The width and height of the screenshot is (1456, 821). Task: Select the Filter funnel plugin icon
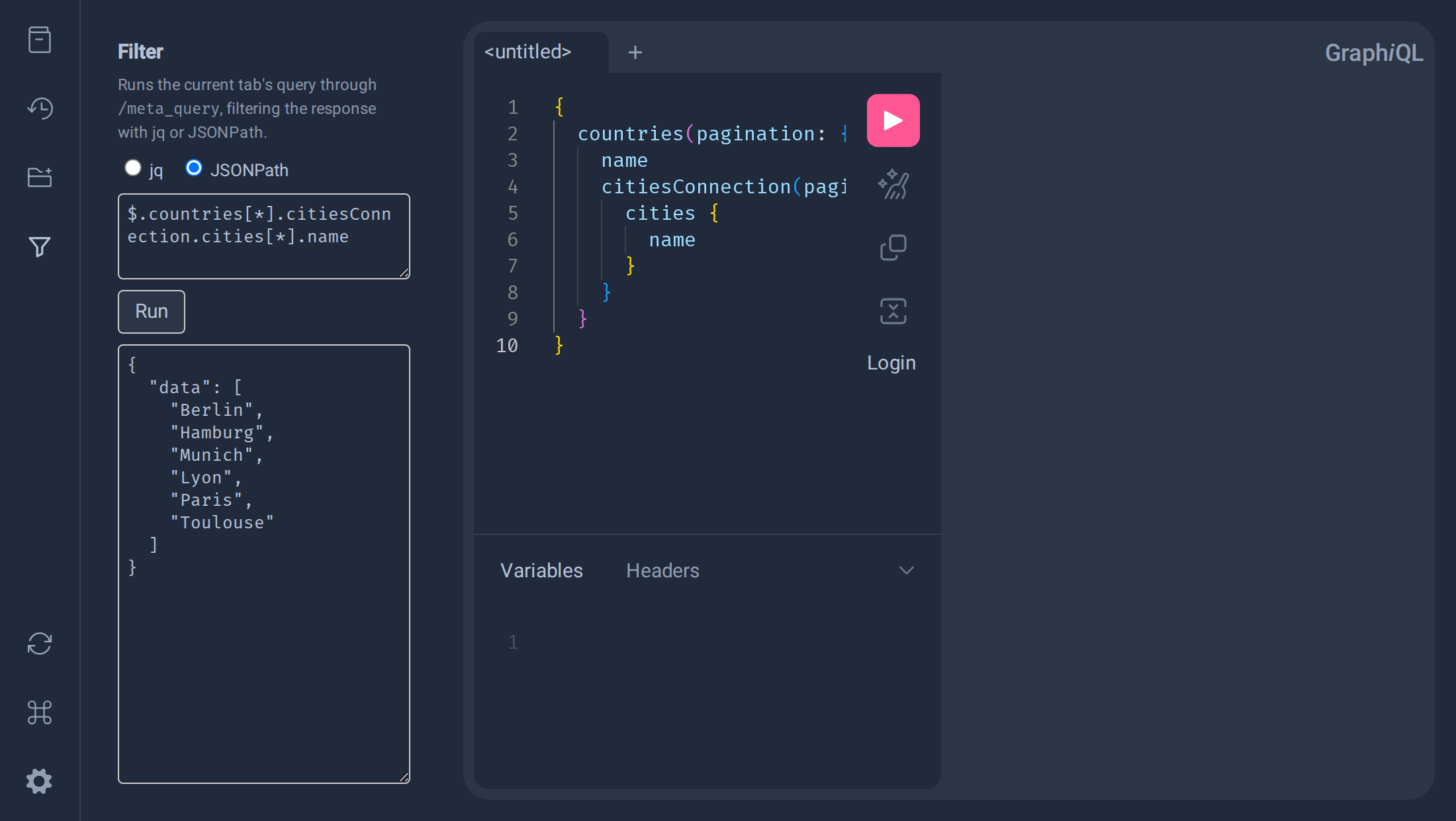40,246
